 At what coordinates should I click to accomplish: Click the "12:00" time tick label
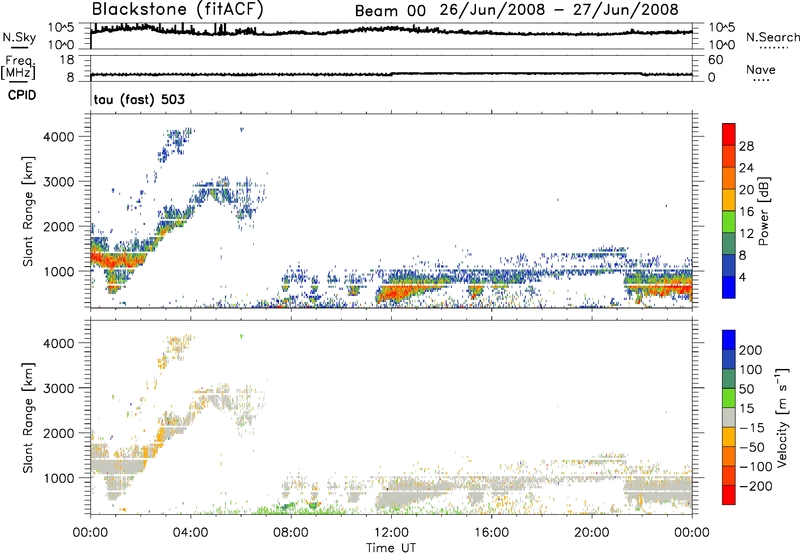pos(391,533)
